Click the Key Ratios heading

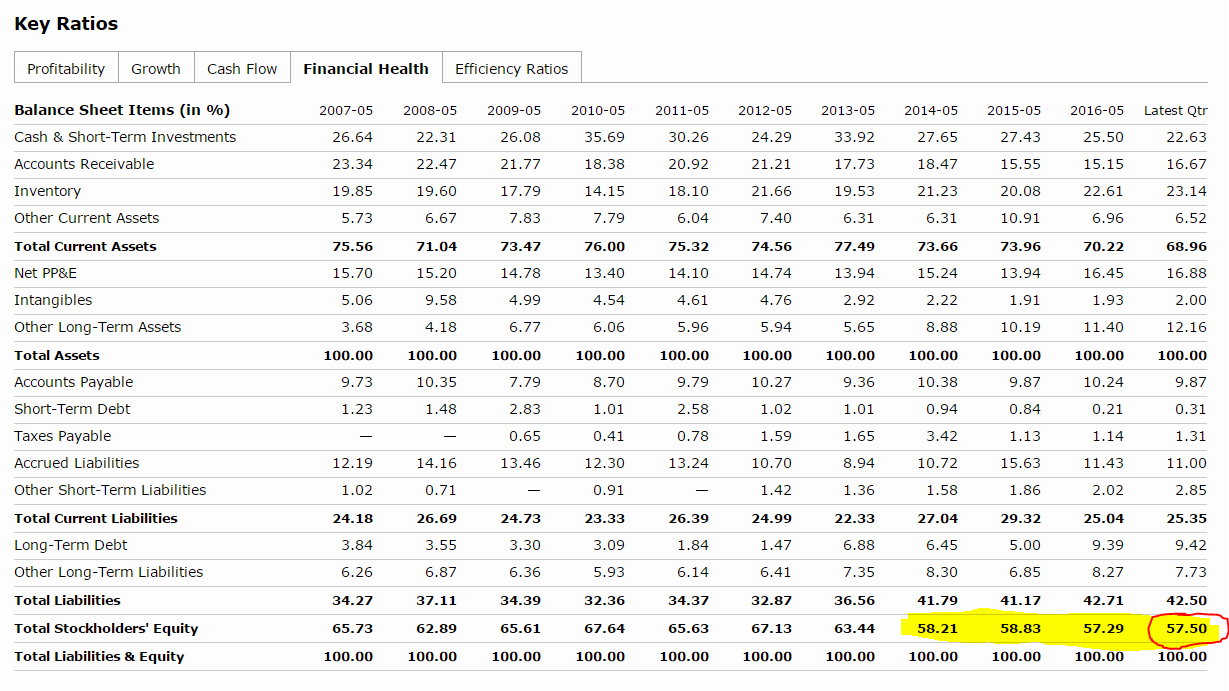click(66, 24)
